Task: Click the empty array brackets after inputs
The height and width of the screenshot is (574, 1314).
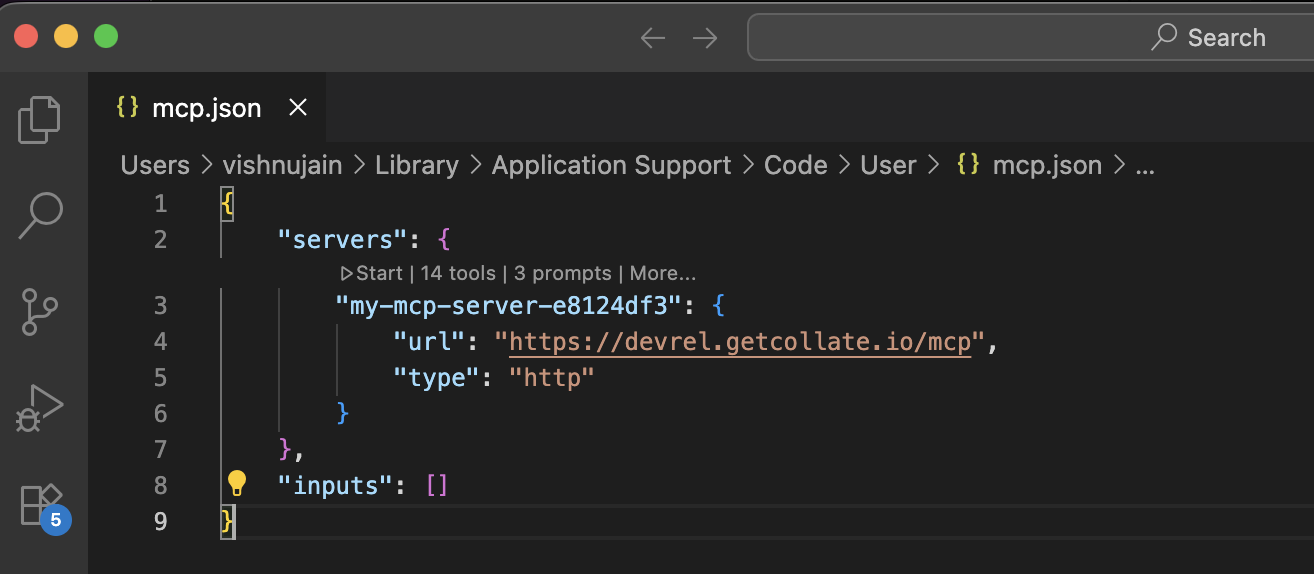Action: click(x=437, y=486)
